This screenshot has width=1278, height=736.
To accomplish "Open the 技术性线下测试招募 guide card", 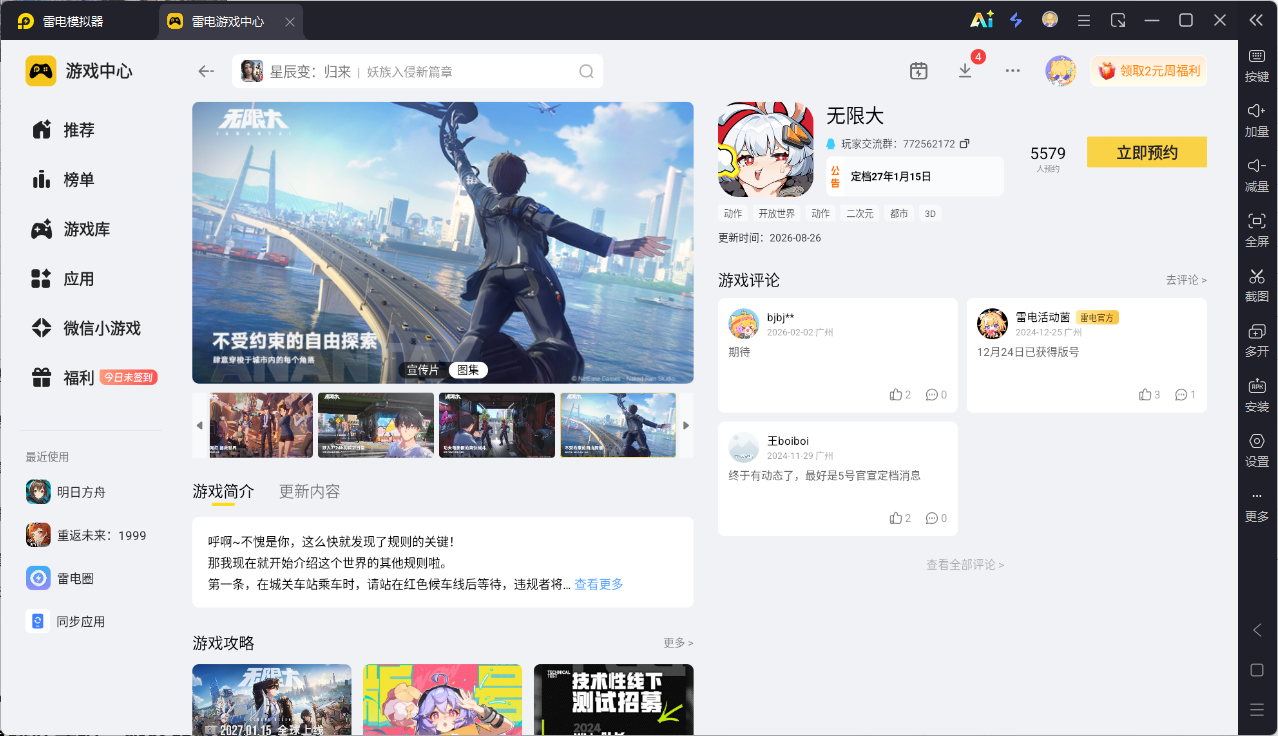I will [613, 700].
